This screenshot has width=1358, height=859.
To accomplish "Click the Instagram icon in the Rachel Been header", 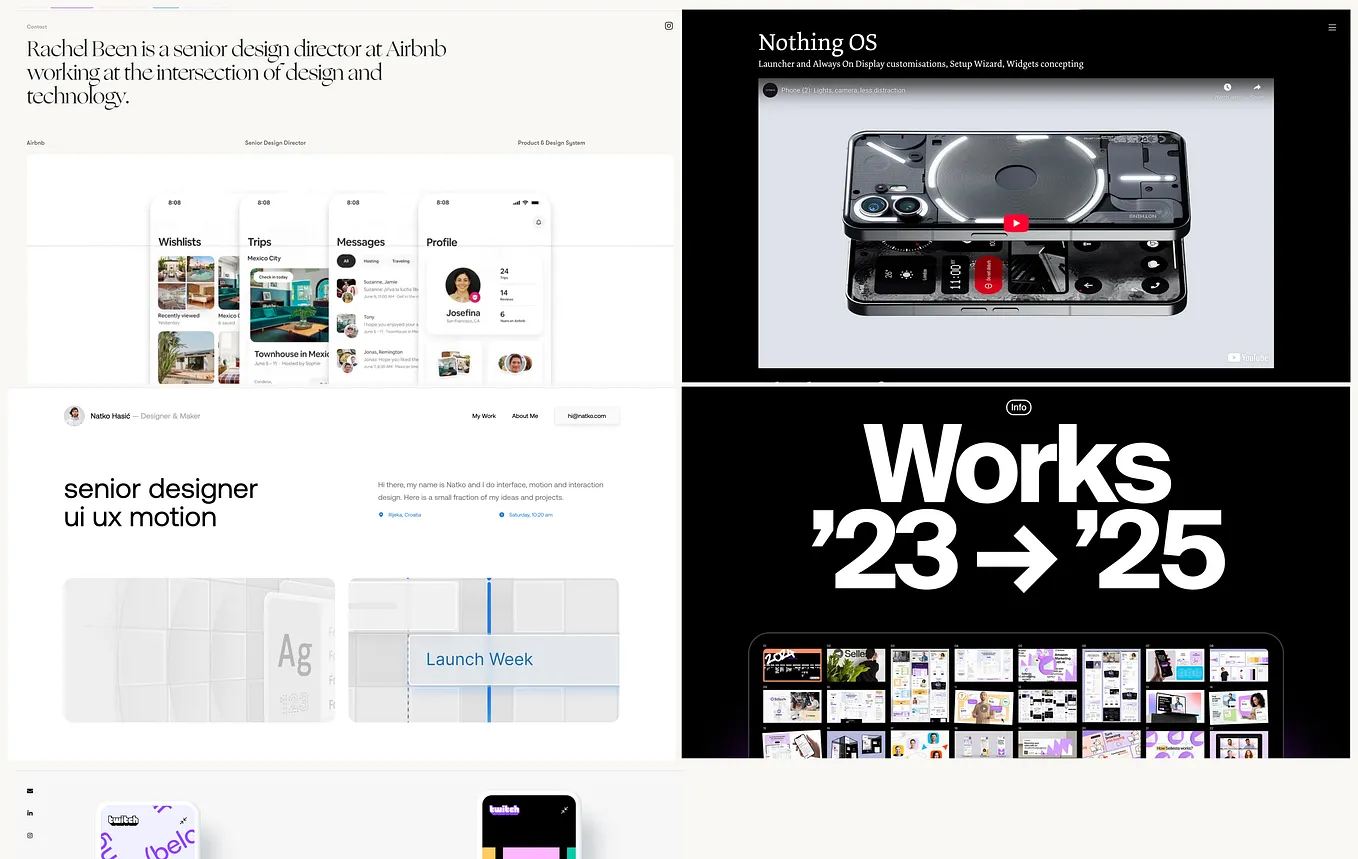I will click(668, 26).
